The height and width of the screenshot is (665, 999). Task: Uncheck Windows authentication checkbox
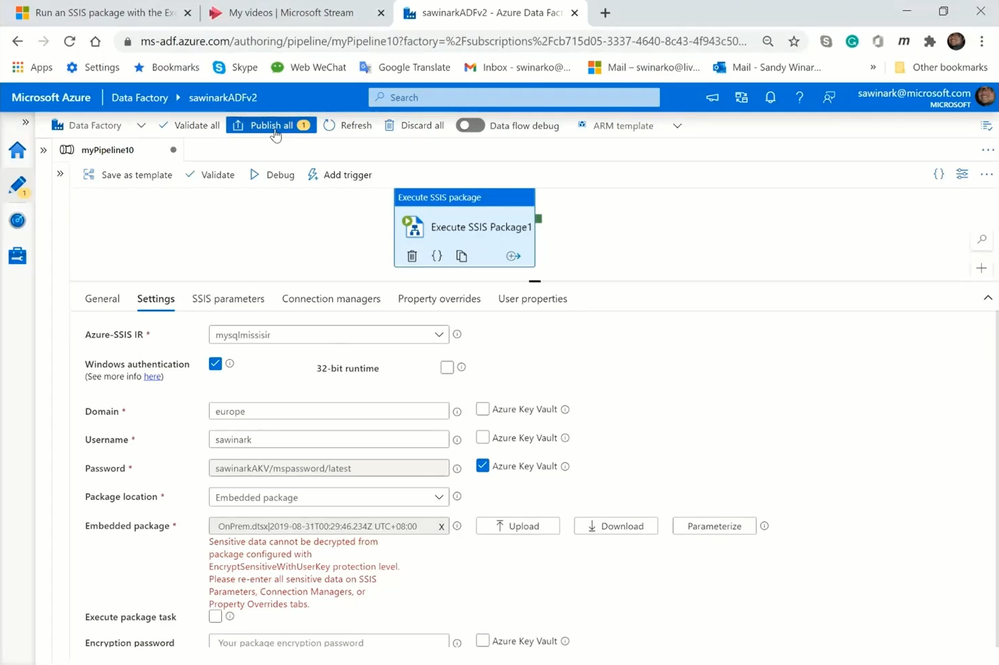pyautogui.click(x=215, y=364)
